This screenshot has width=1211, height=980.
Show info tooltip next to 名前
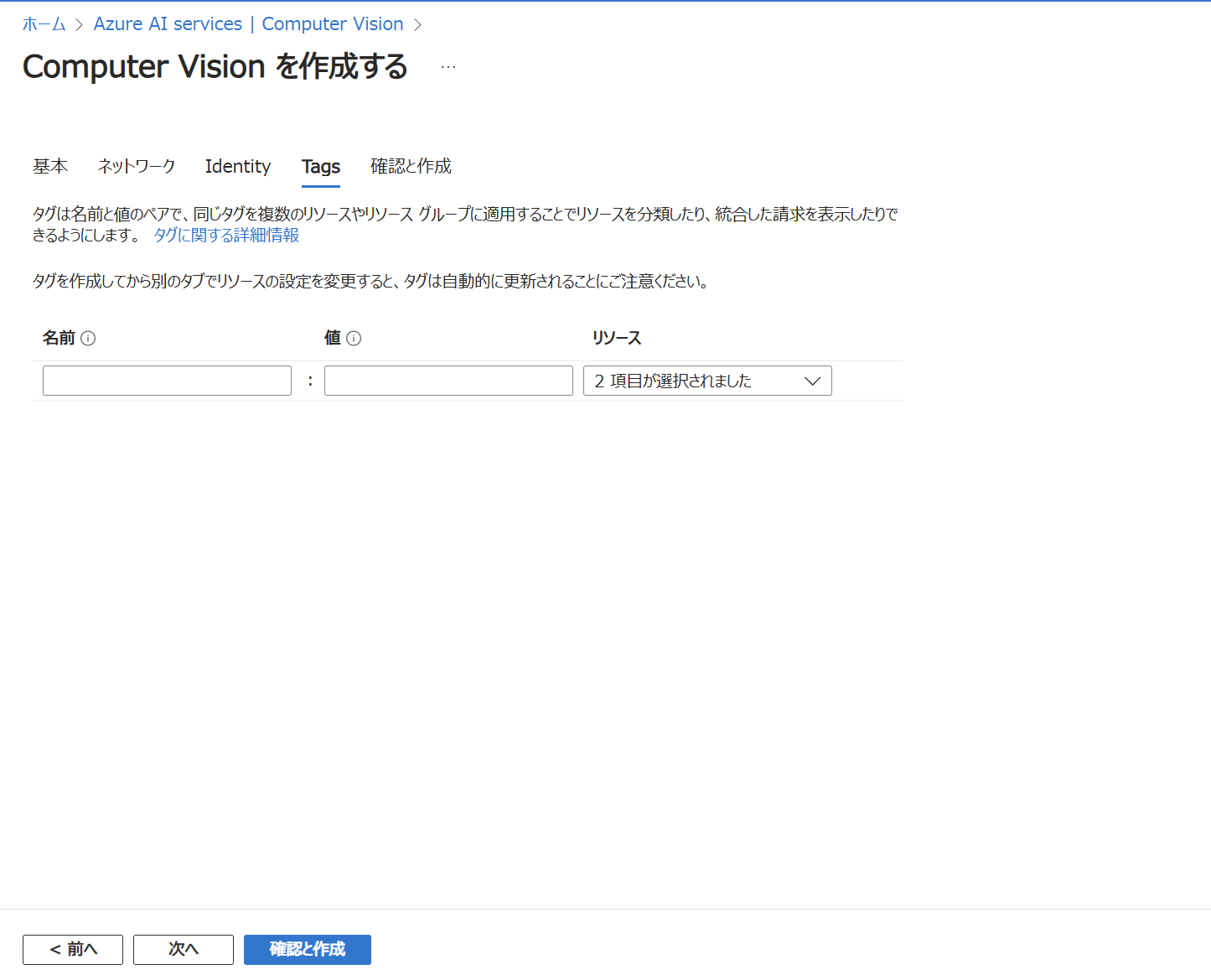tap(88, 339)
